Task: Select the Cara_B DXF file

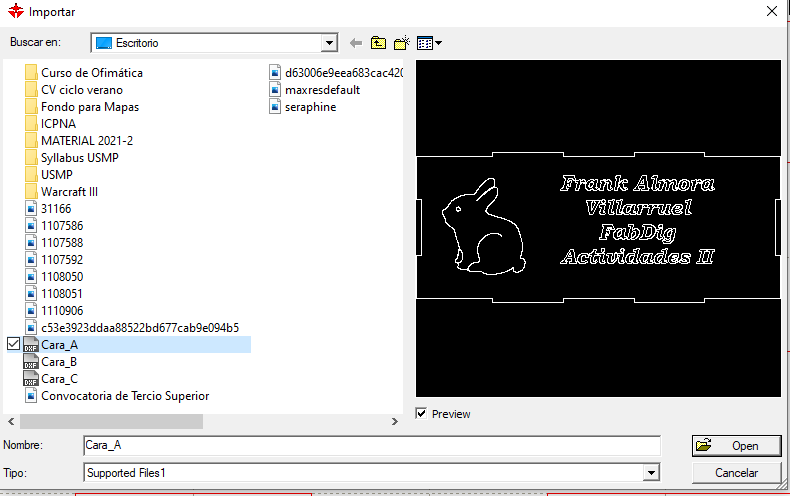Action: (x=50, y=362)
